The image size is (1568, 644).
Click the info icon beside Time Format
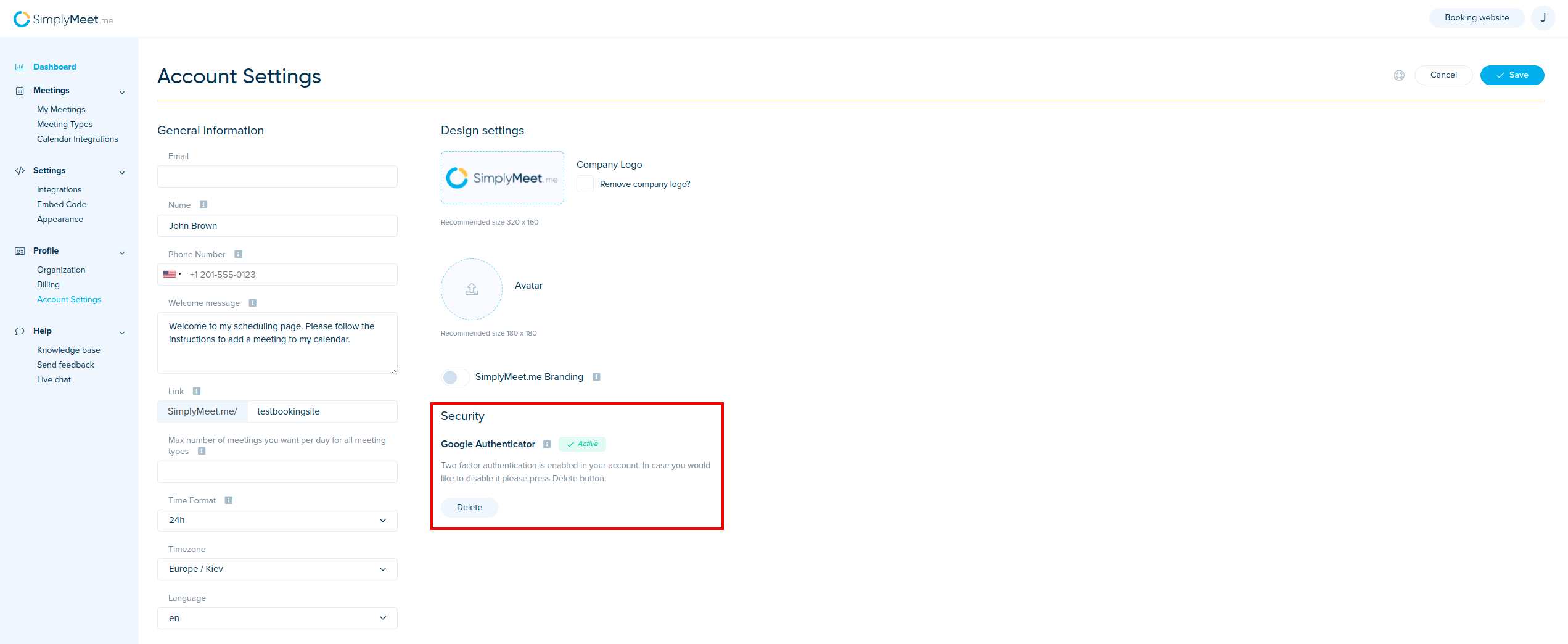(x=229, y=500)
